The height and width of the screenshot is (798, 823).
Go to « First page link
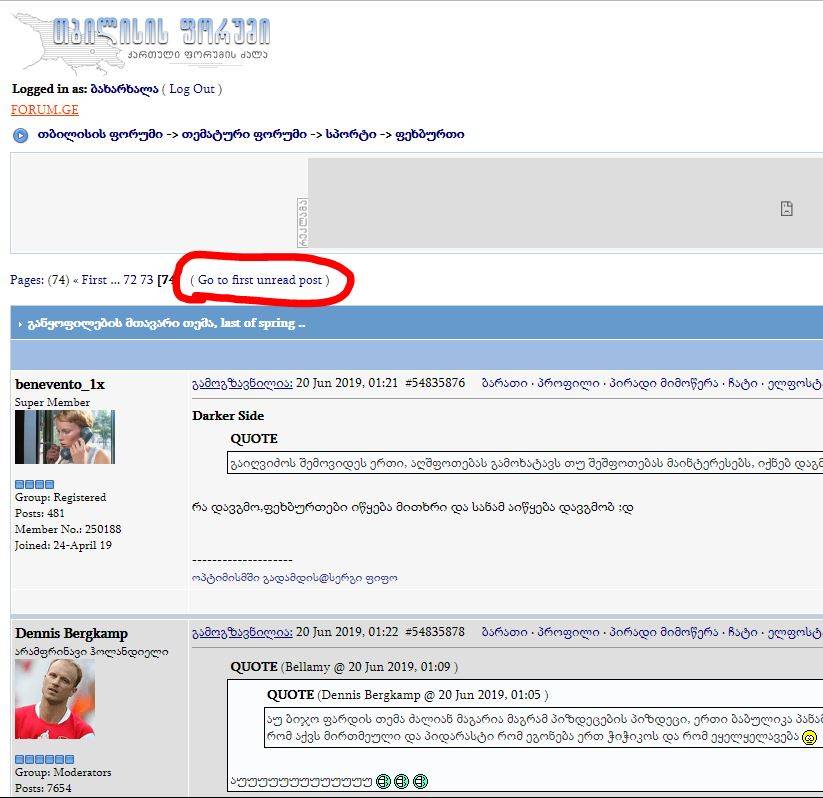(x=90, y=280)
